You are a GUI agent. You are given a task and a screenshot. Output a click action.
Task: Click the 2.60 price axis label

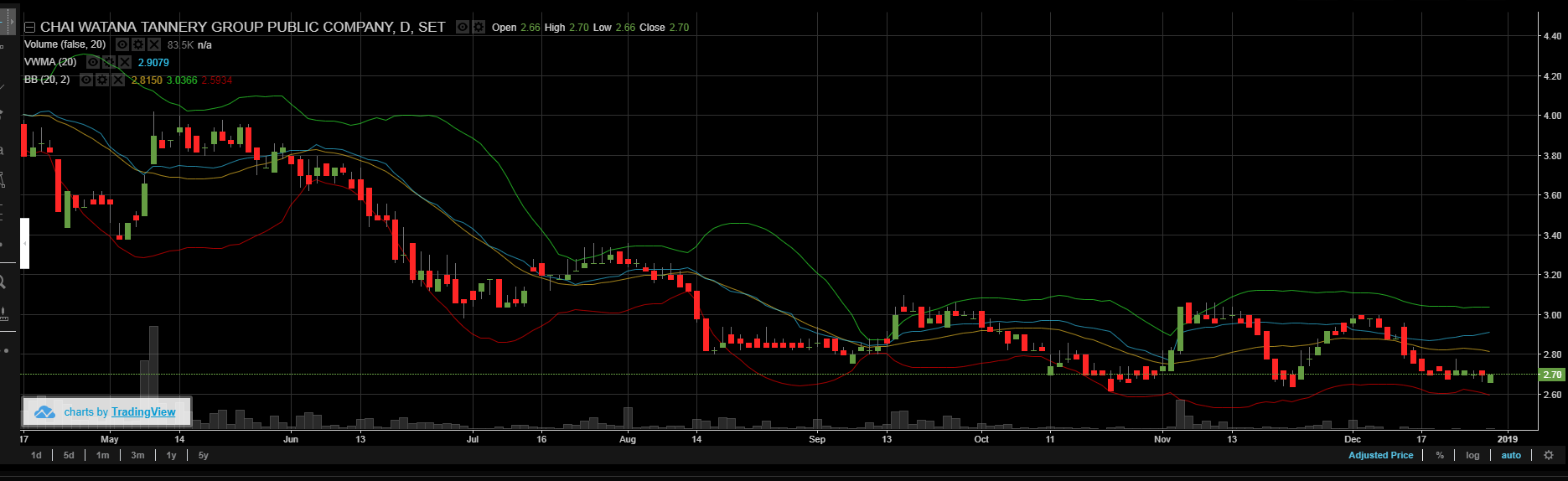(1551, 395)
